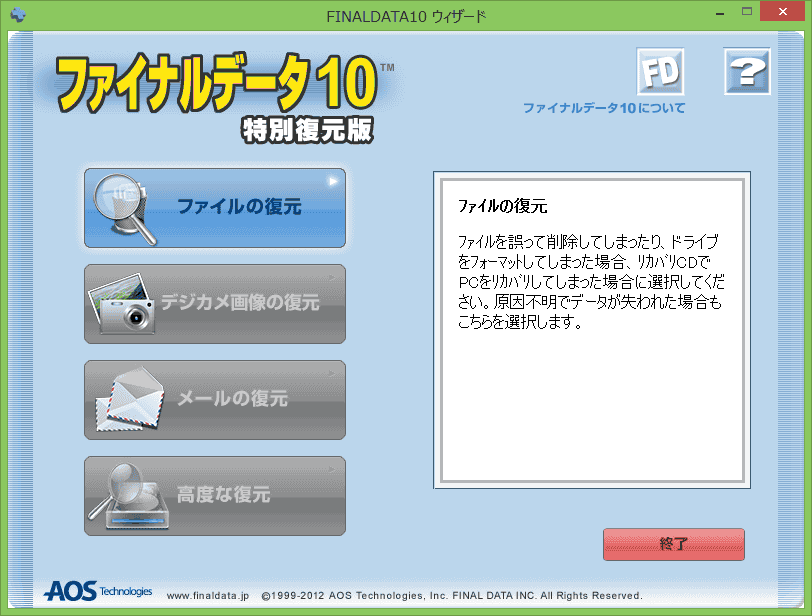Screen dimensions: 812x616
Task: Open help via question mark icon
Action: 747,72
